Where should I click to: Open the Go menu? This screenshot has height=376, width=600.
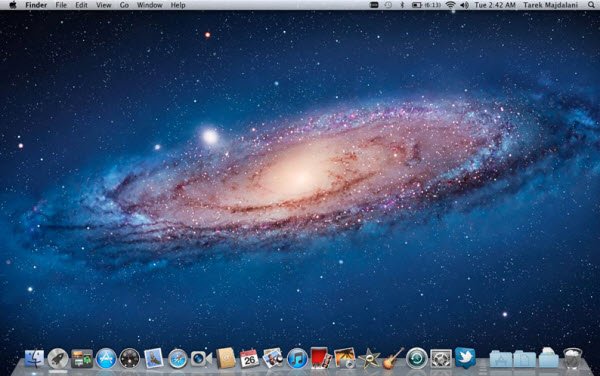(x=124, y=5)
